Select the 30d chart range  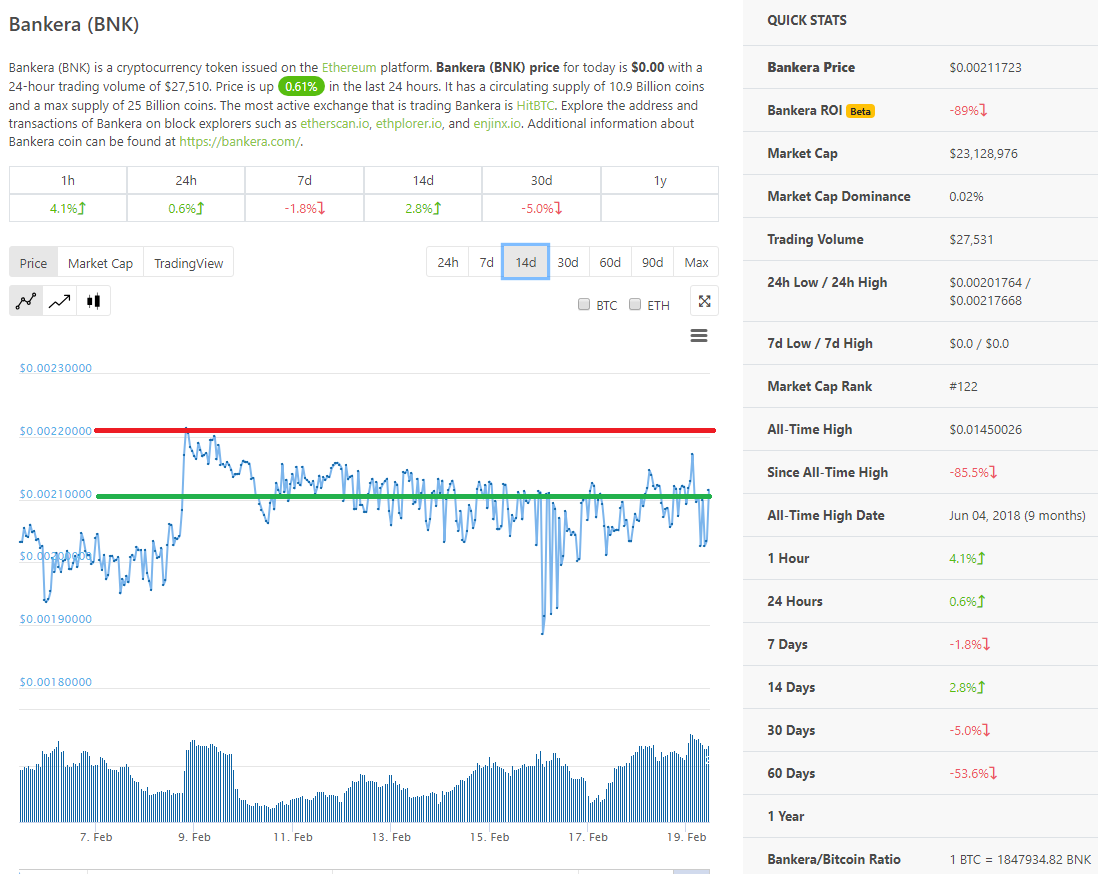[x=568, y=262]
